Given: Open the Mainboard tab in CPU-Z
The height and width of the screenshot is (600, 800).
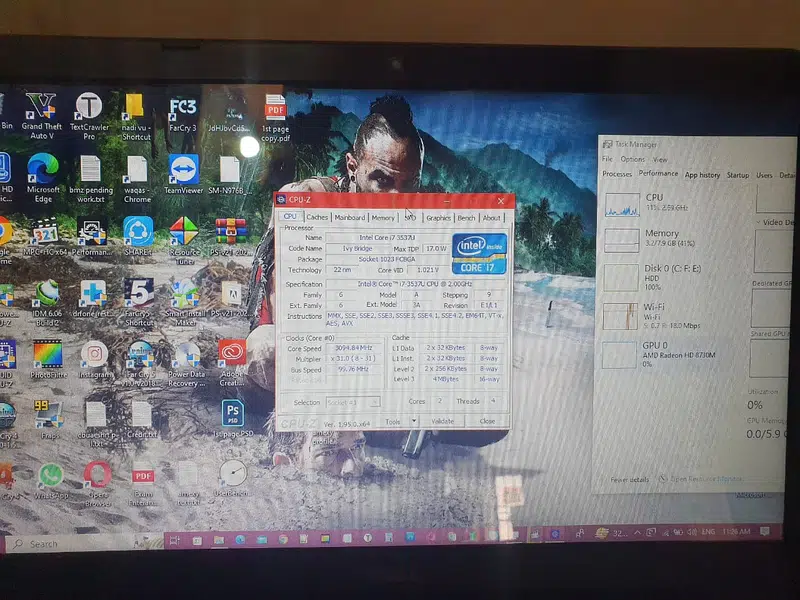Looking at the screenshot, I should pyautogui.click(x=350, y=217).
